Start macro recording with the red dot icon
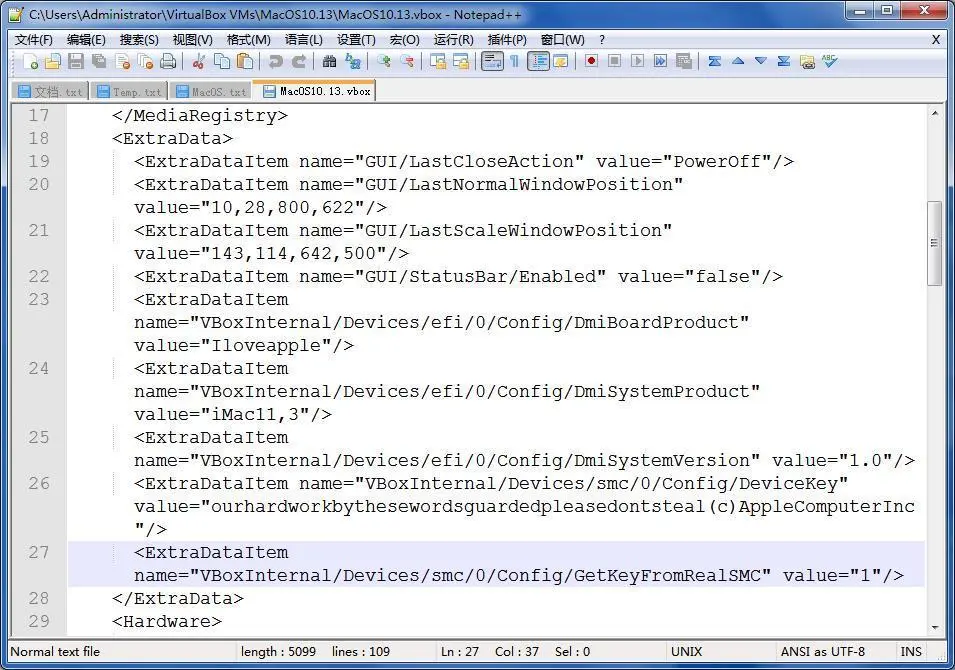Viewport: 955px width, 670px height. click(591, 62)
